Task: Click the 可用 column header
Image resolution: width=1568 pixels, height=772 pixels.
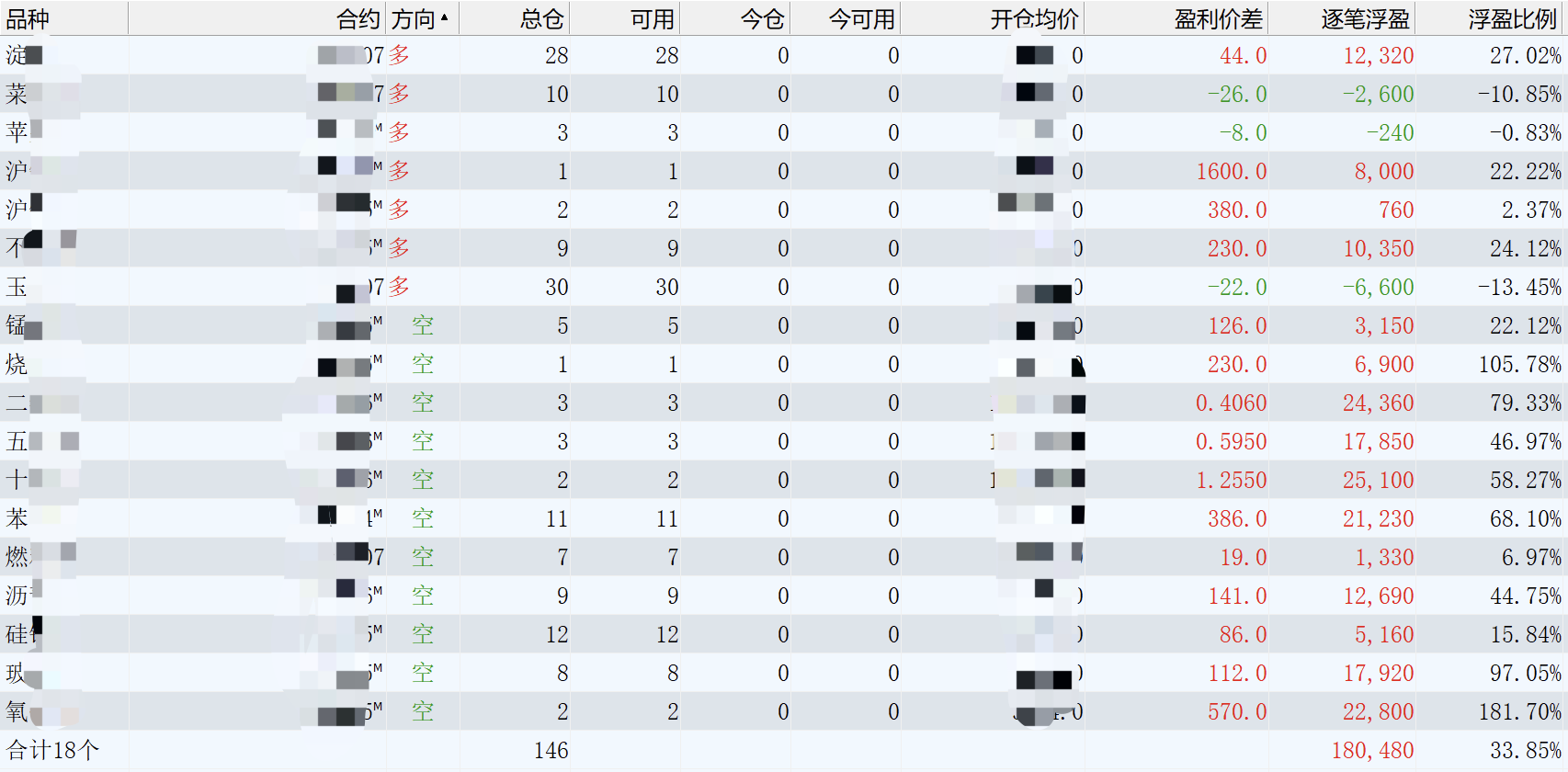Action: click(652, 18)
